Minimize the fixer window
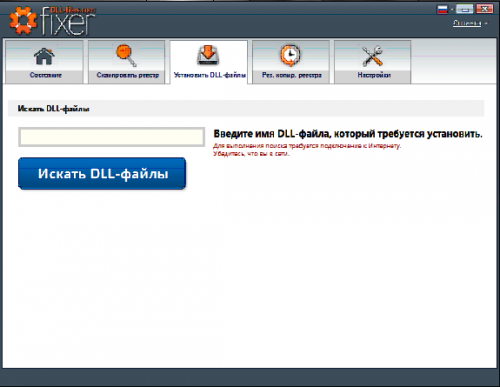 click(465, 9)
